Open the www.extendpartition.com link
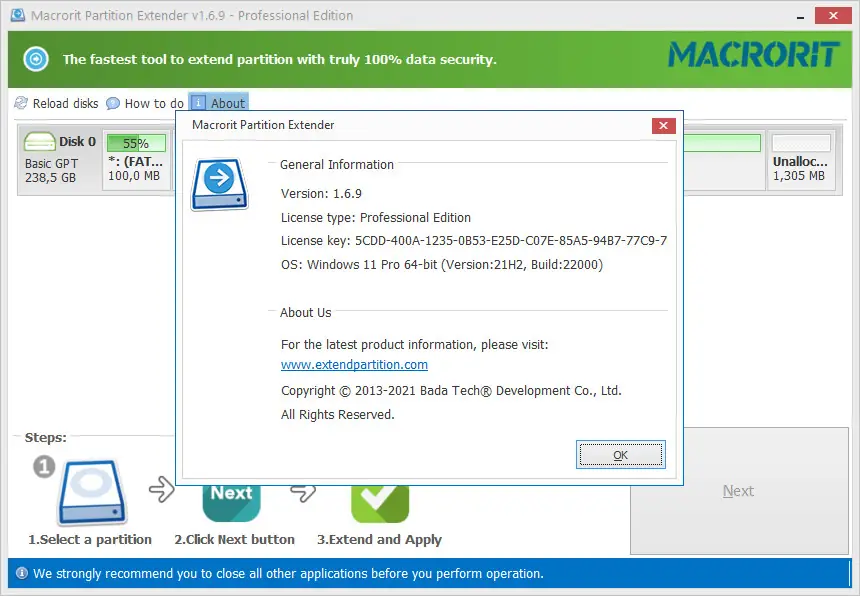The height and width of the screenshot is (596, 860). [354, 365]
